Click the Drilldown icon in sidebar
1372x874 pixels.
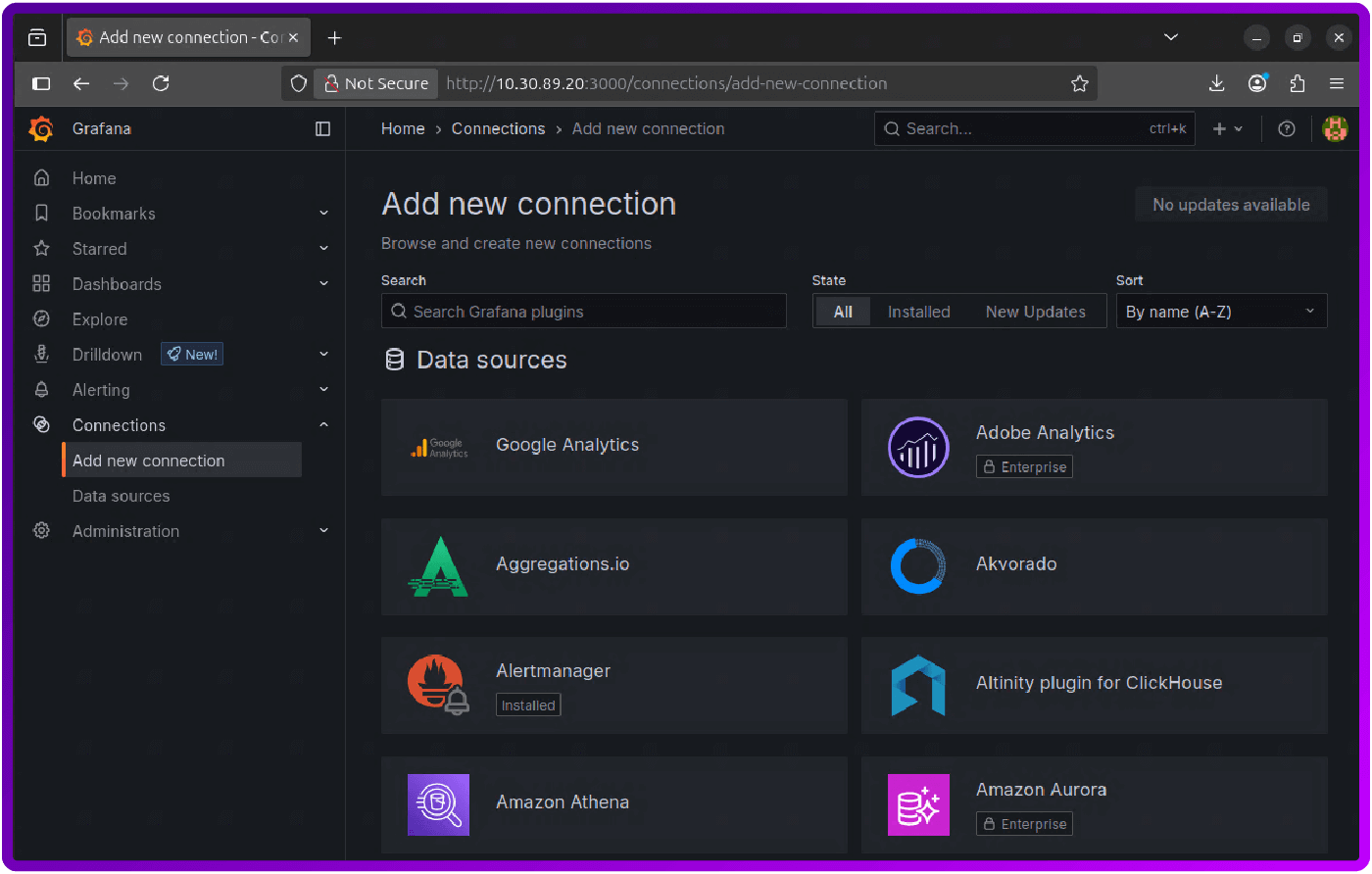[41, 354]
